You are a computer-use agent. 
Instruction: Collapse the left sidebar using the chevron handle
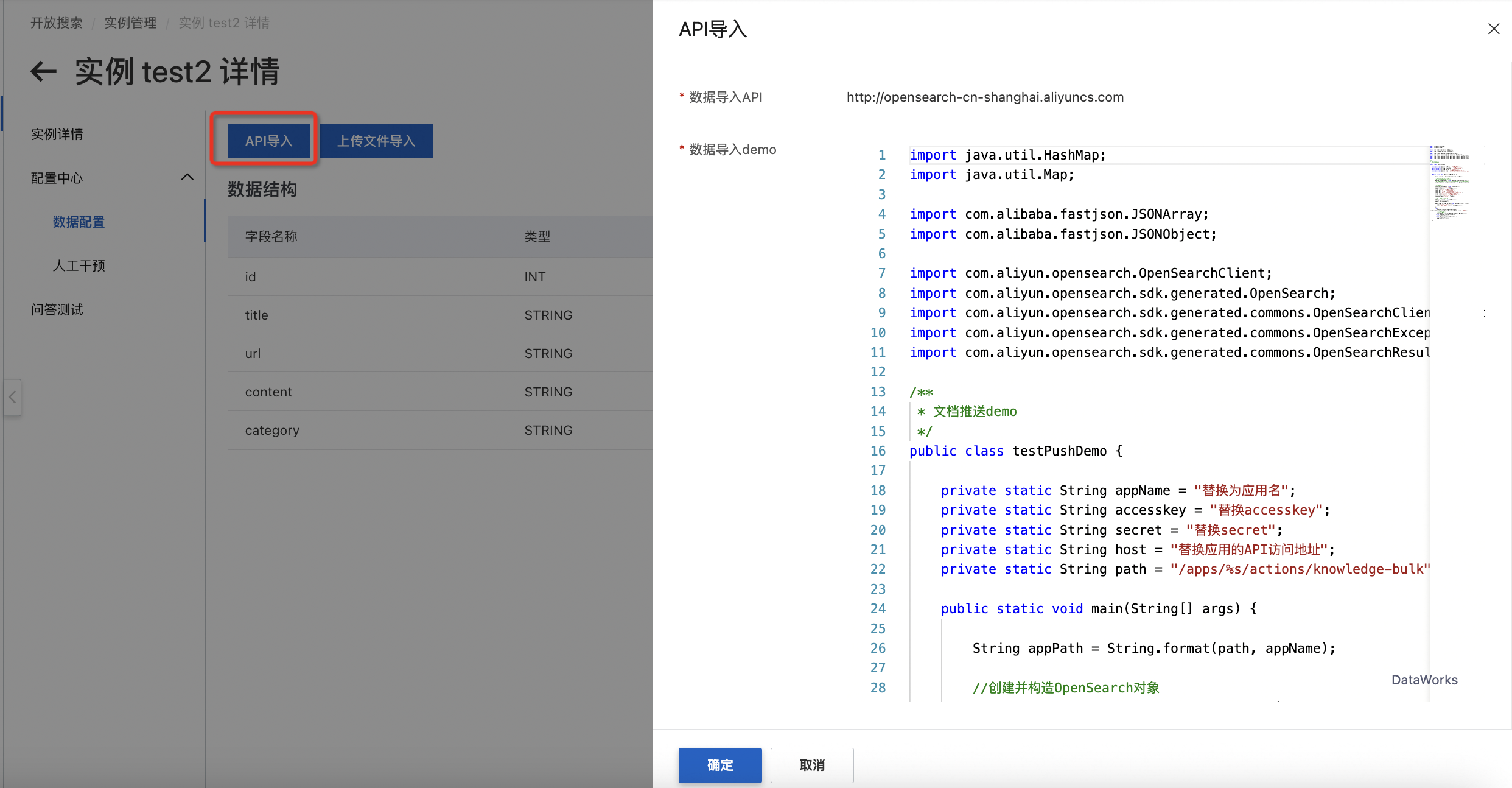[x=12, y=397]
